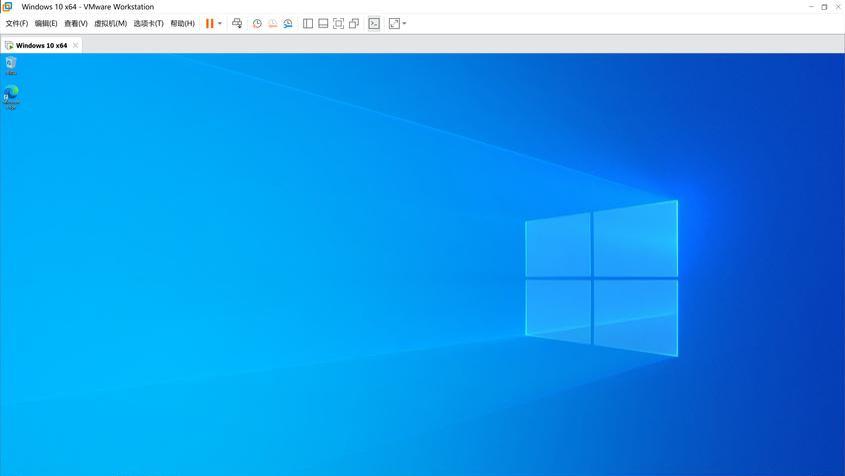Image resolution: width=845 pixels, height=476 pixels.
Task: Open the 选项卡(T) menu
Action: (x=148, y=24)
